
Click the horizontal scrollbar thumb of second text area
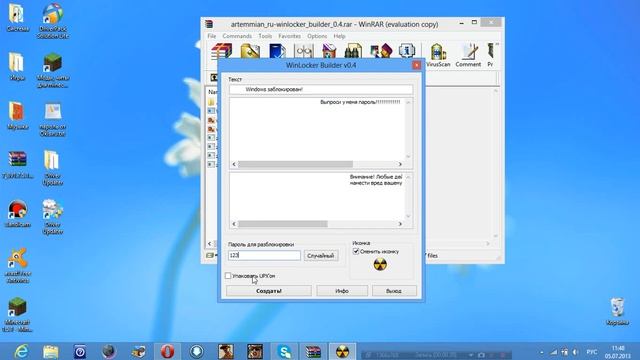coord(283,224)
